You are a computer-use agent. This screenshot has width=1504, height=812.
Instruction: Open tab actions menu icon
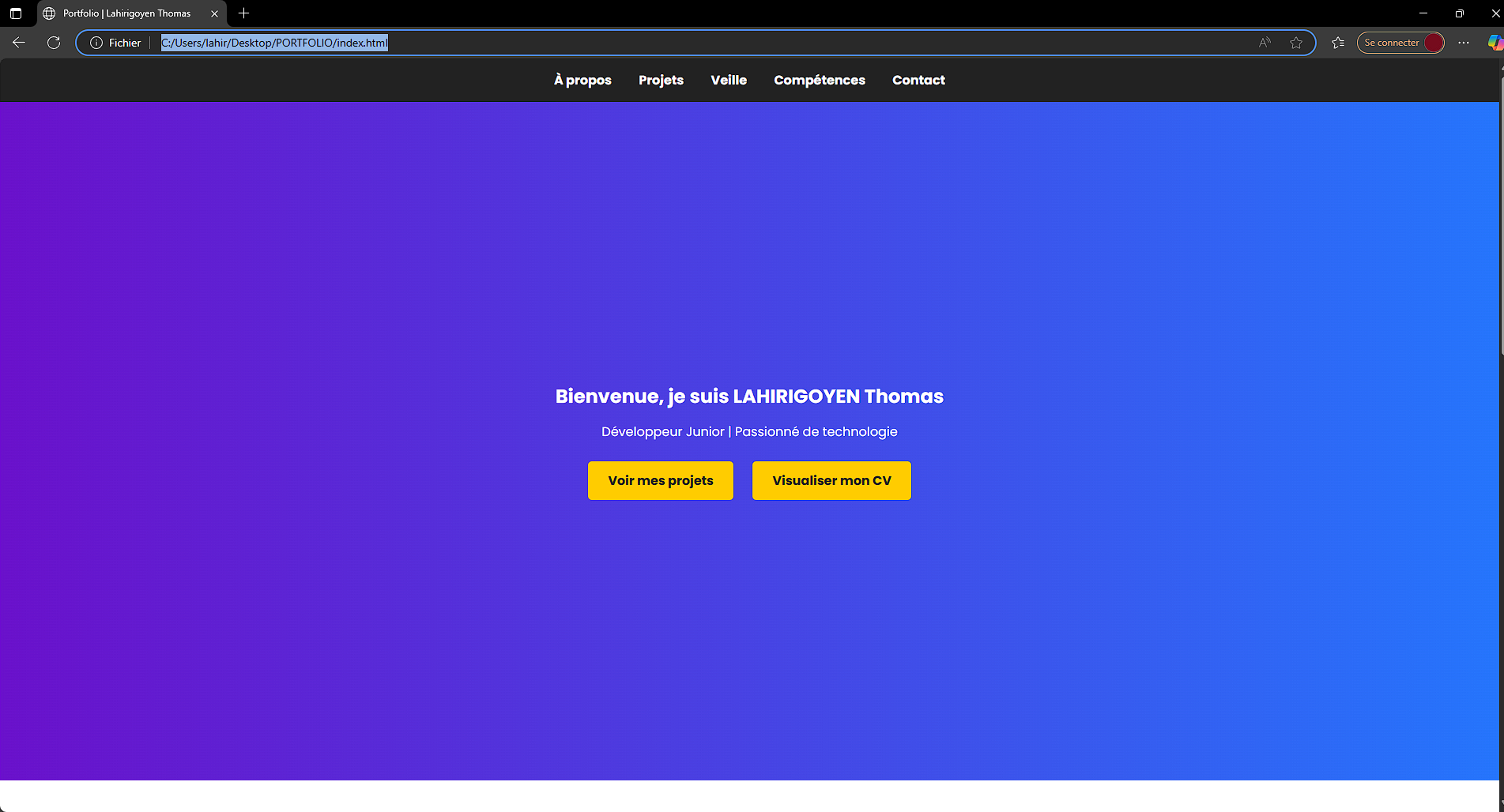point(16,13)
